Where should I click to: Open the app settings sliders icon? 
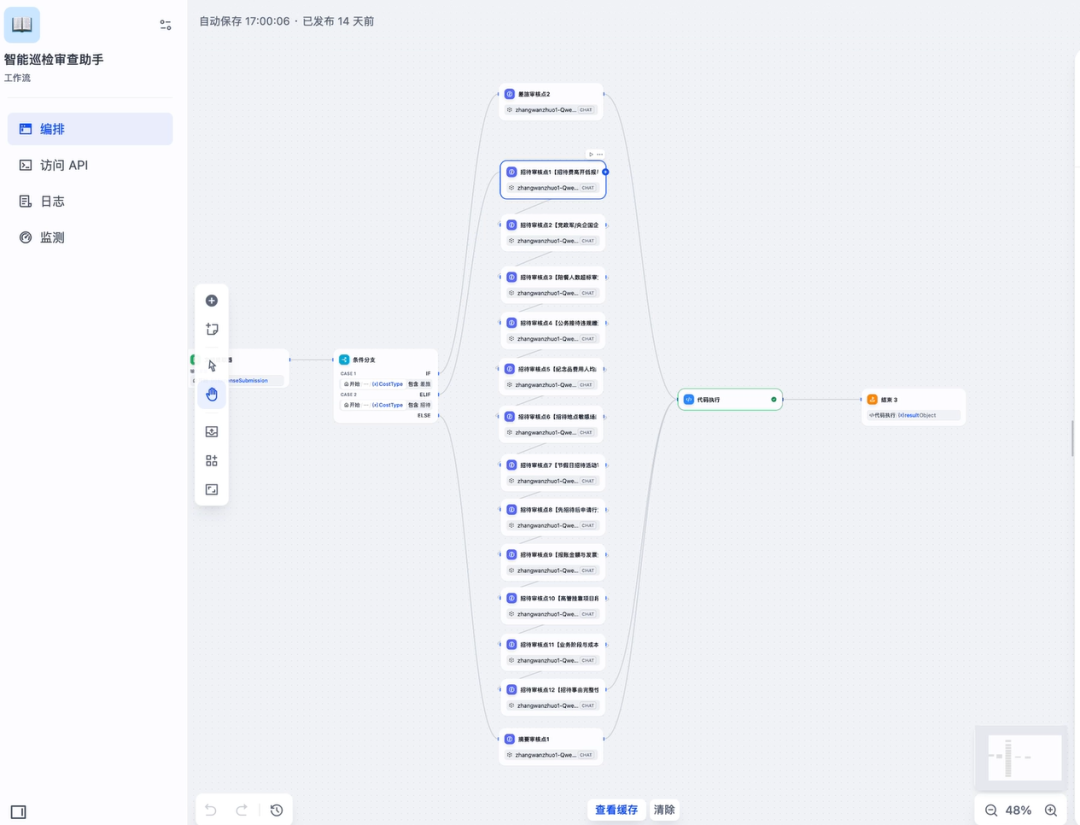(x=166, y=24)
